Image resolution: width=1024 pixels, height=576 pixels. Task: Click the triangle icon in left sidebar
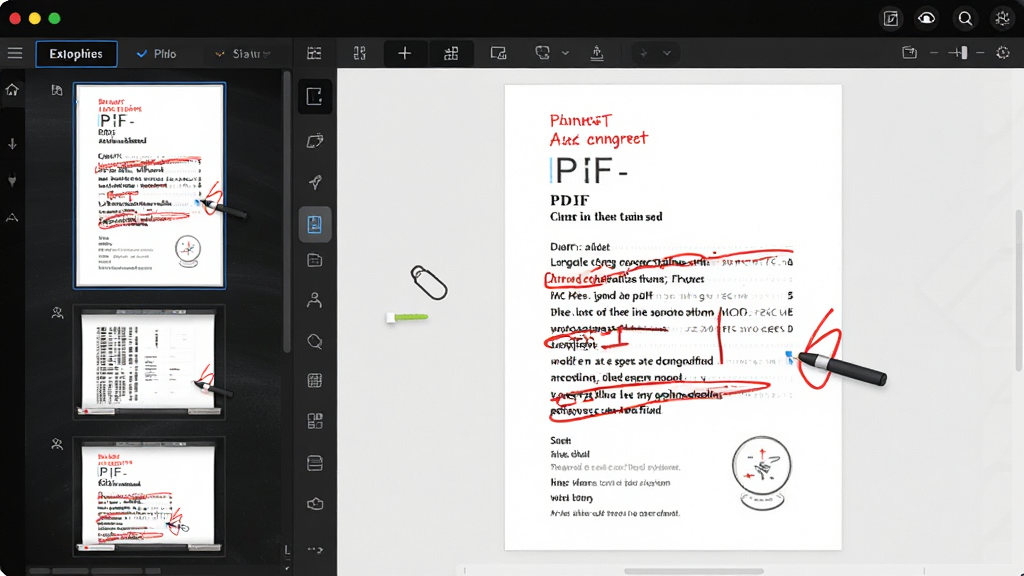click(12, 217)
